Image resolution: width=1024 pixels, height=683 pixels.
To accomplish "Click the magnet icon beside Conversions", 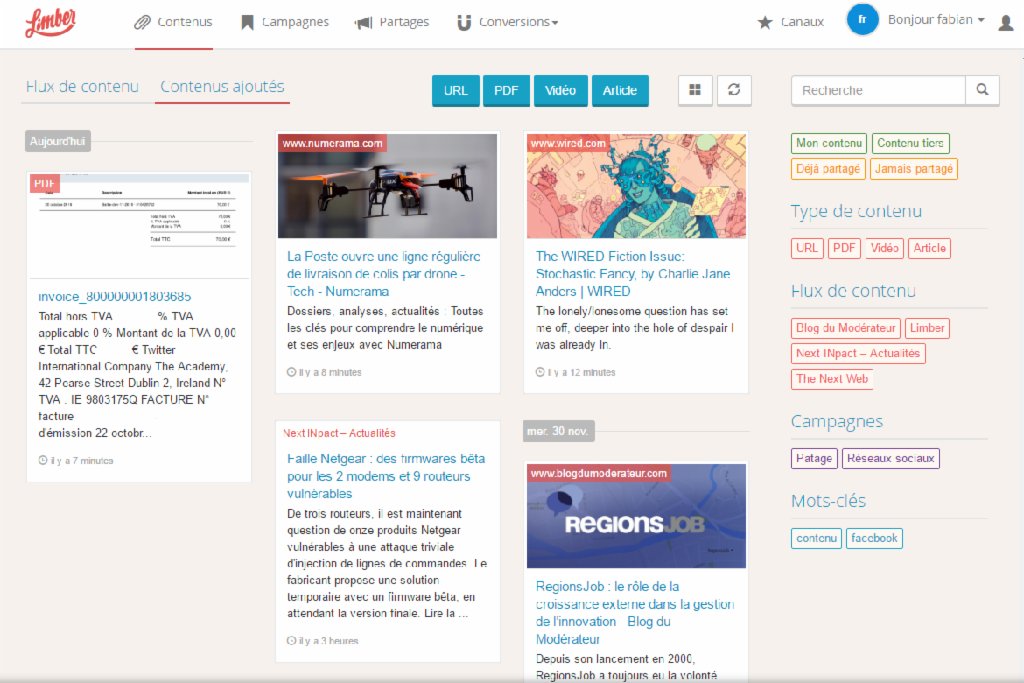I will (464, 23).
